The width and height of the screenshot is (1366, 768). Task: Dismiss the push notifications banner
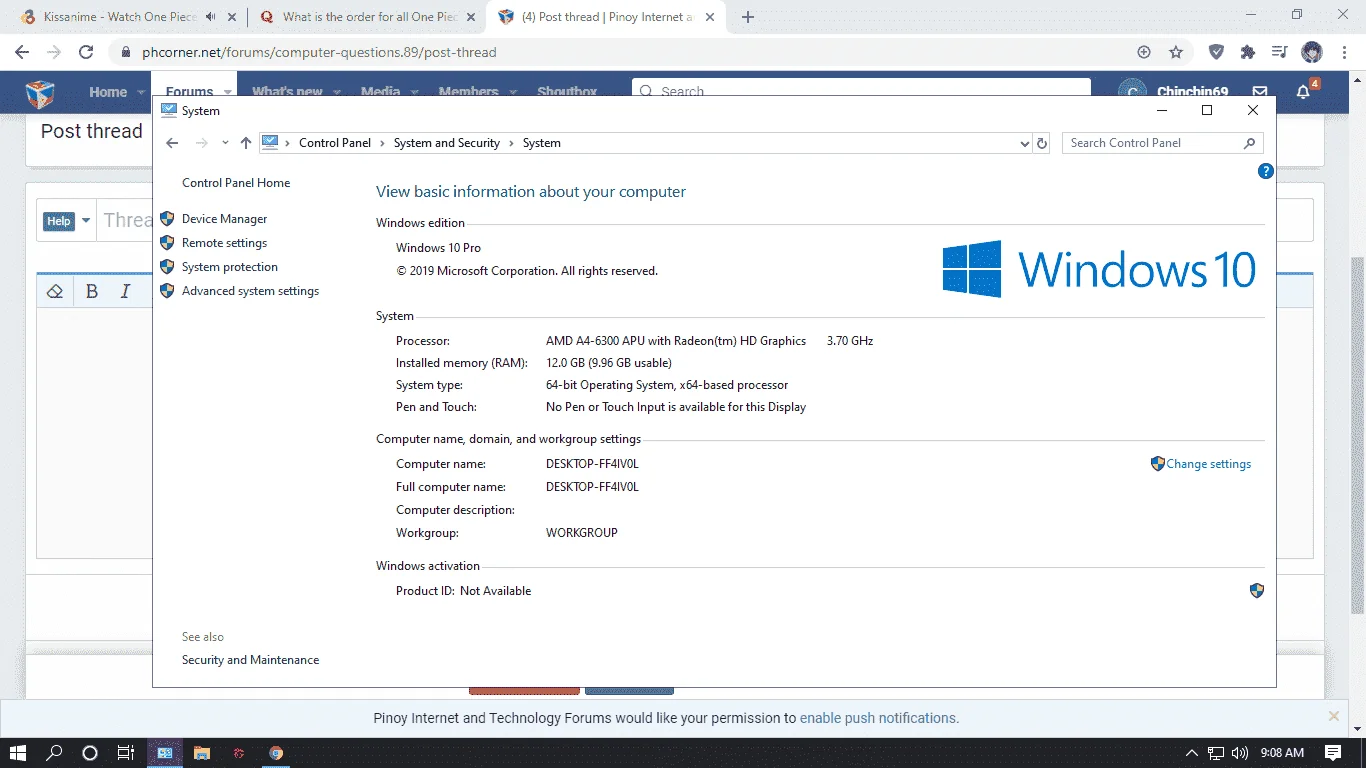tap(1333, 716)
